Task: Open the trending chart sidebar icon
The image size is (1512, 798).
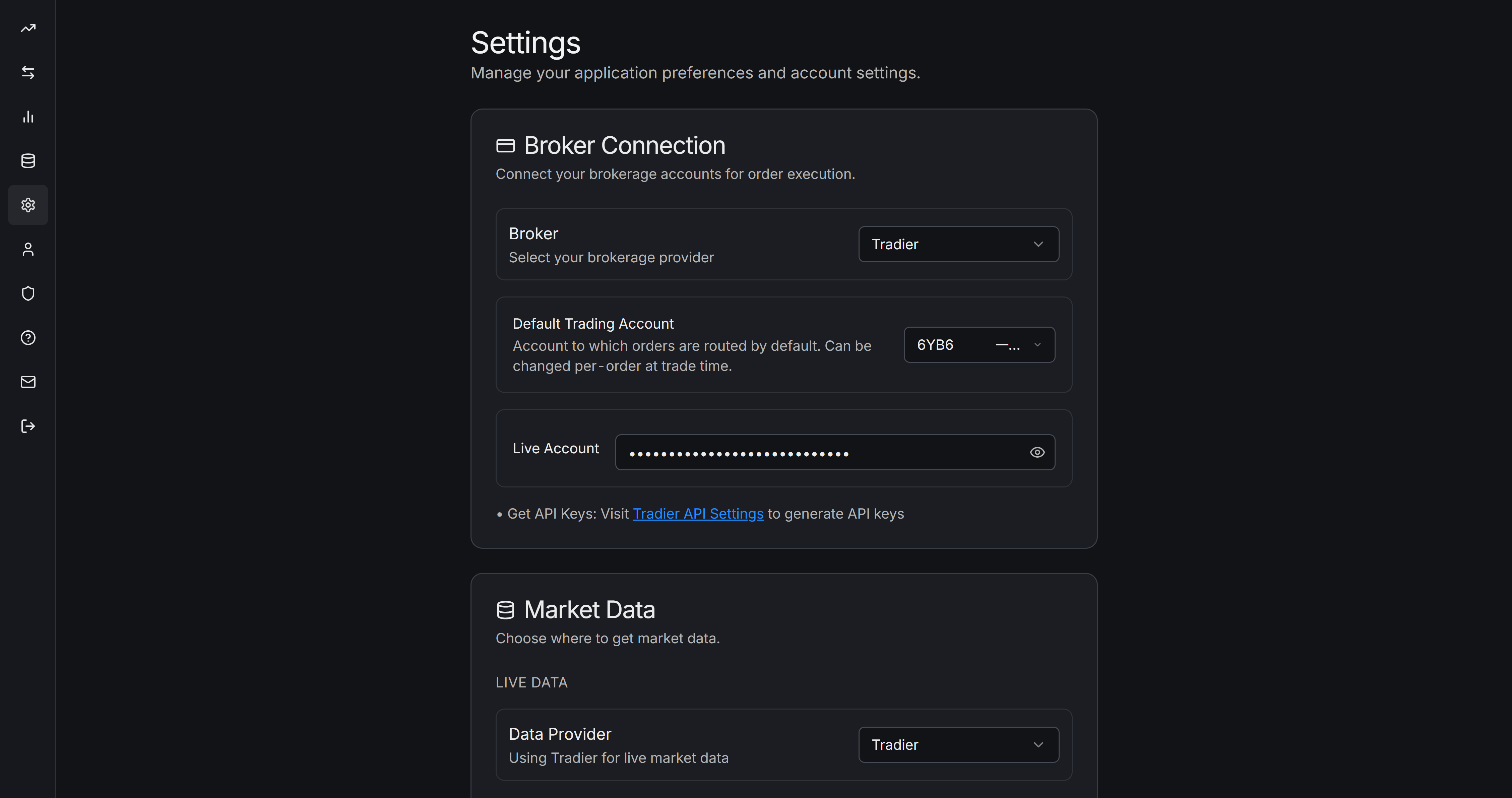Action: tap(28, 28)
